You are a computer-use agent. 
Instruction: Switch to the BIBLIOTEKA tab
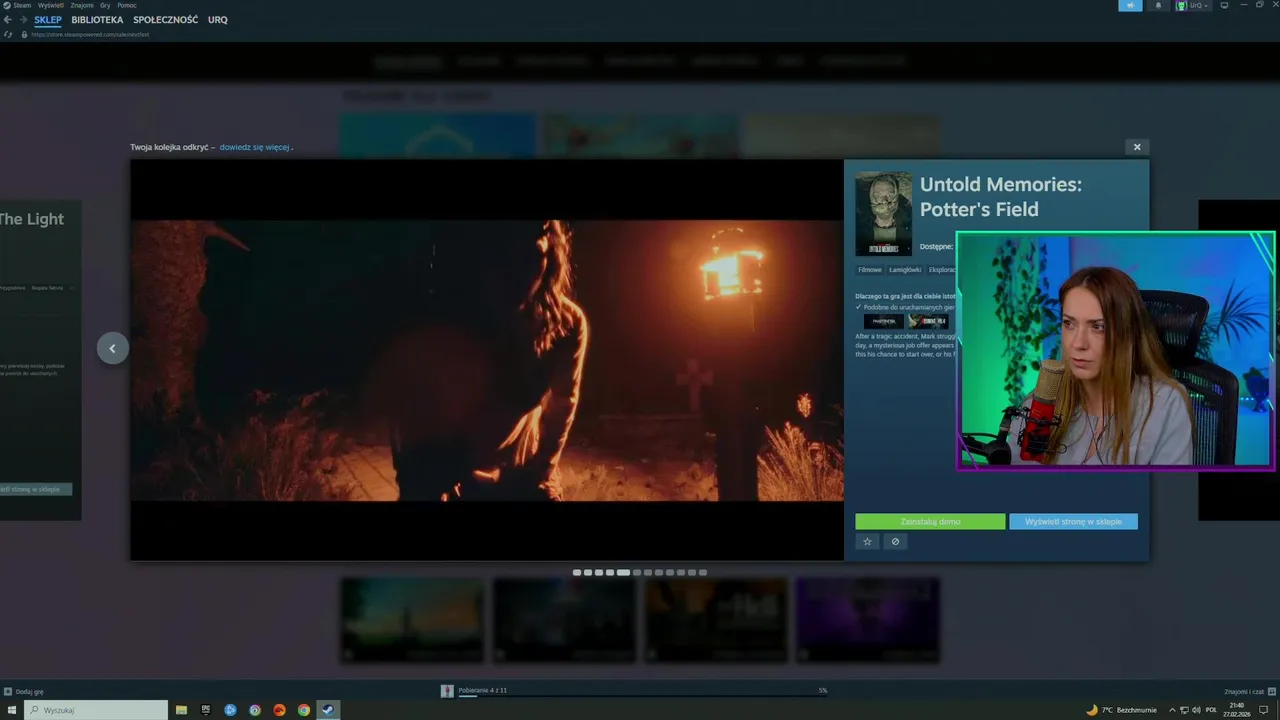pyautogui.click(x=97, y=20)
